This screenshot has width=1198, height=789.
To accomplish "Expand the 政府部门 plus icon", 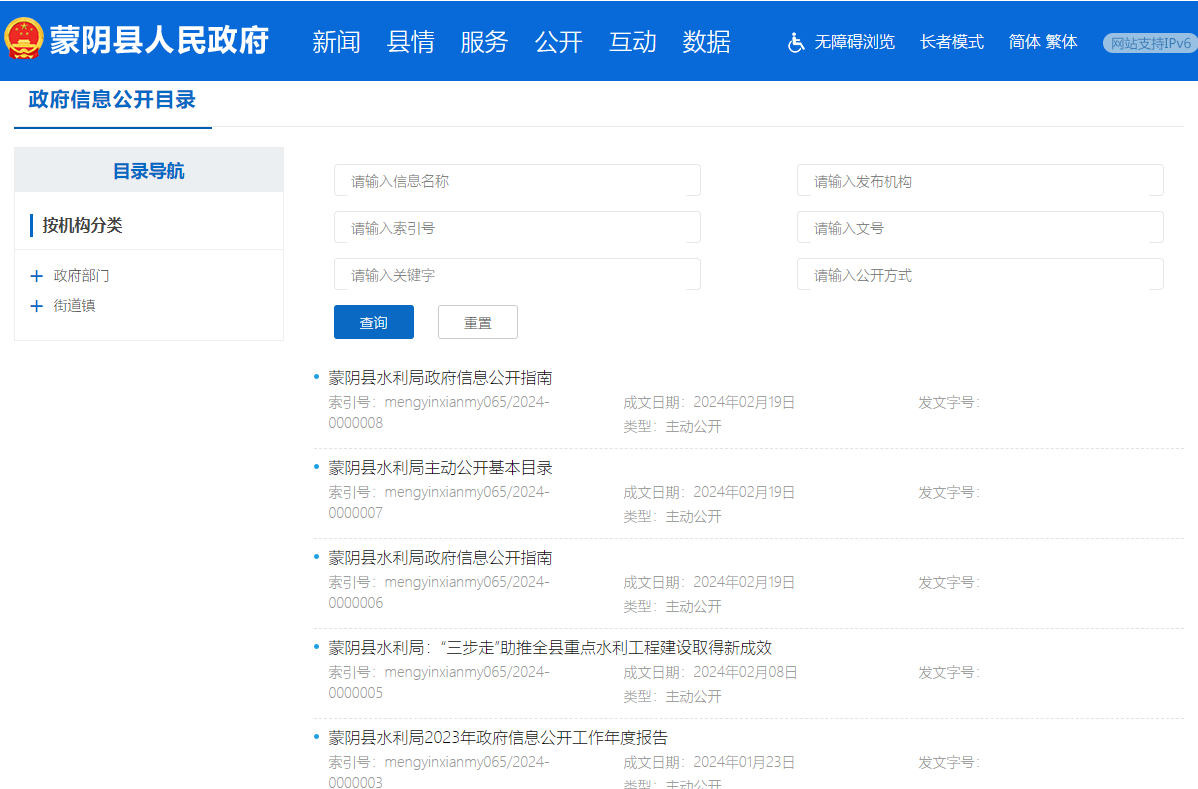I will pyautogui.click(x=37, y=276).
